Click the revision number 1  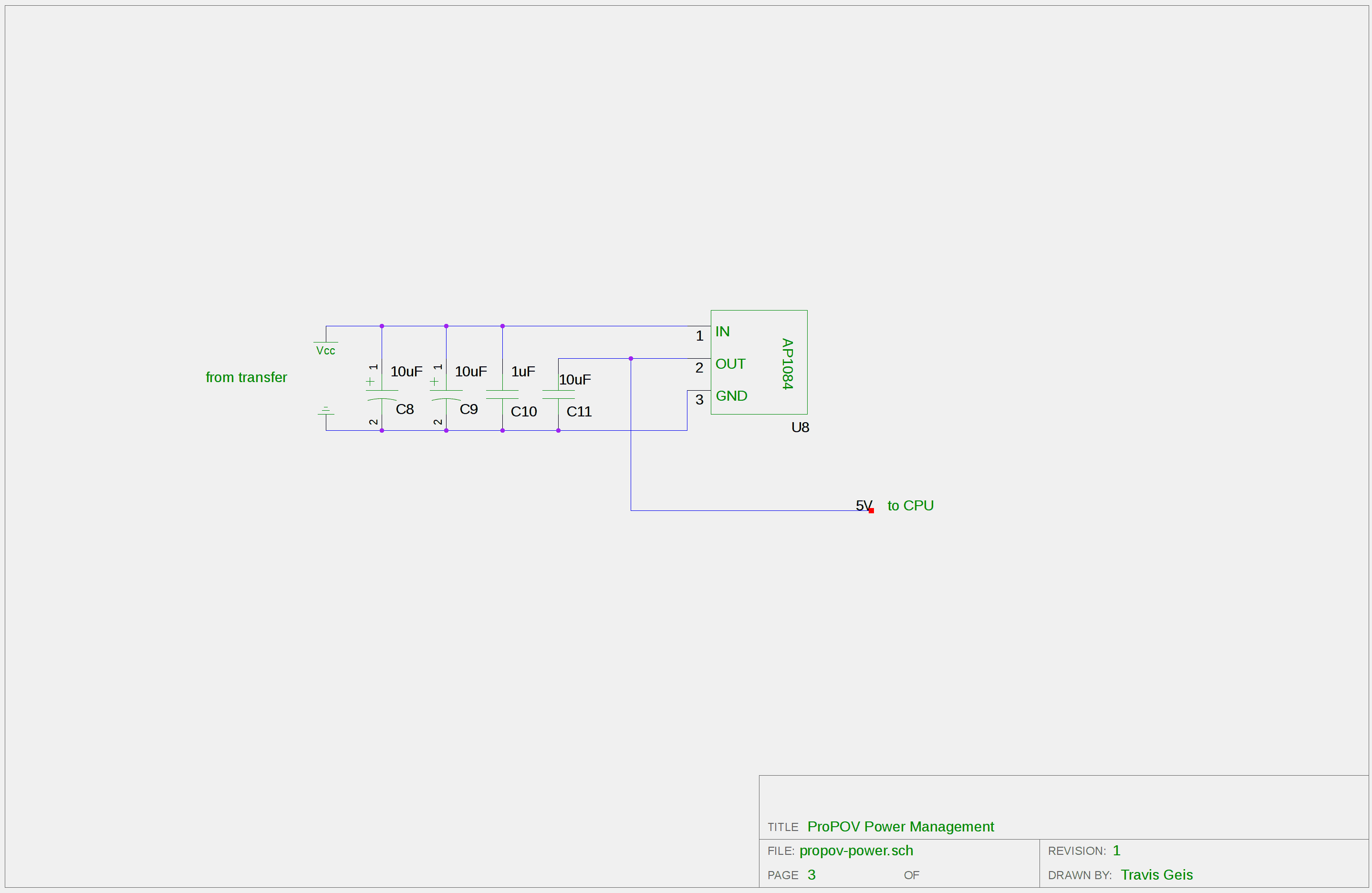pos(1116,851)
